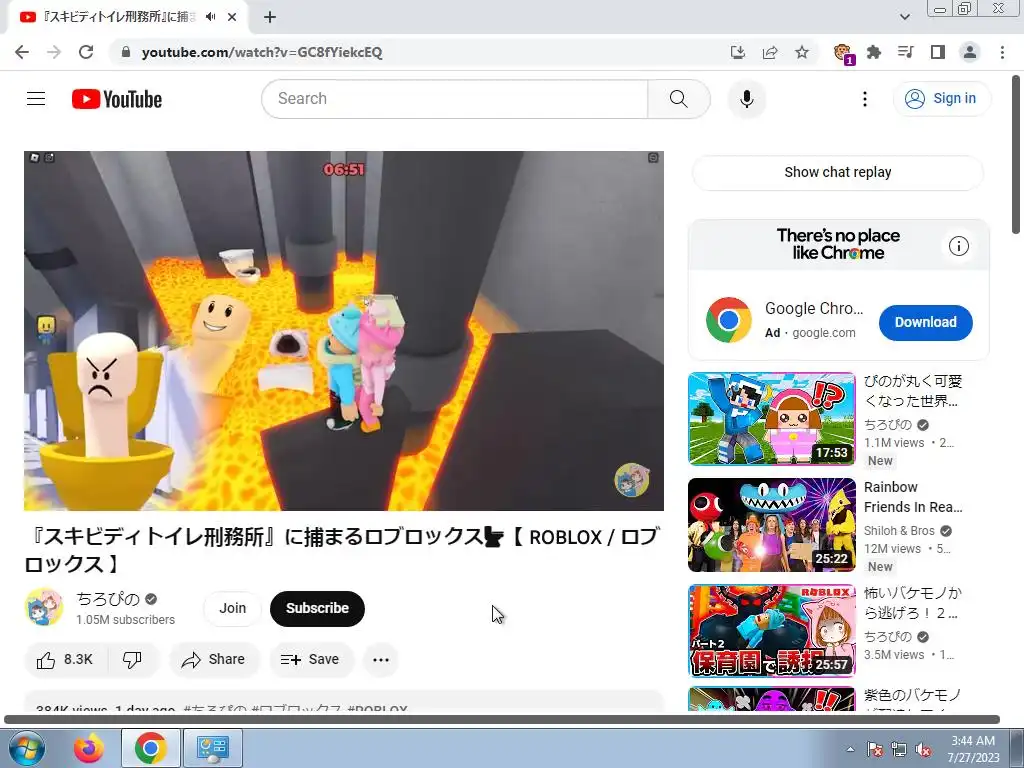Click the Sign in button
The height and width of the screenshot is (768, 1024).
point(941,99)
